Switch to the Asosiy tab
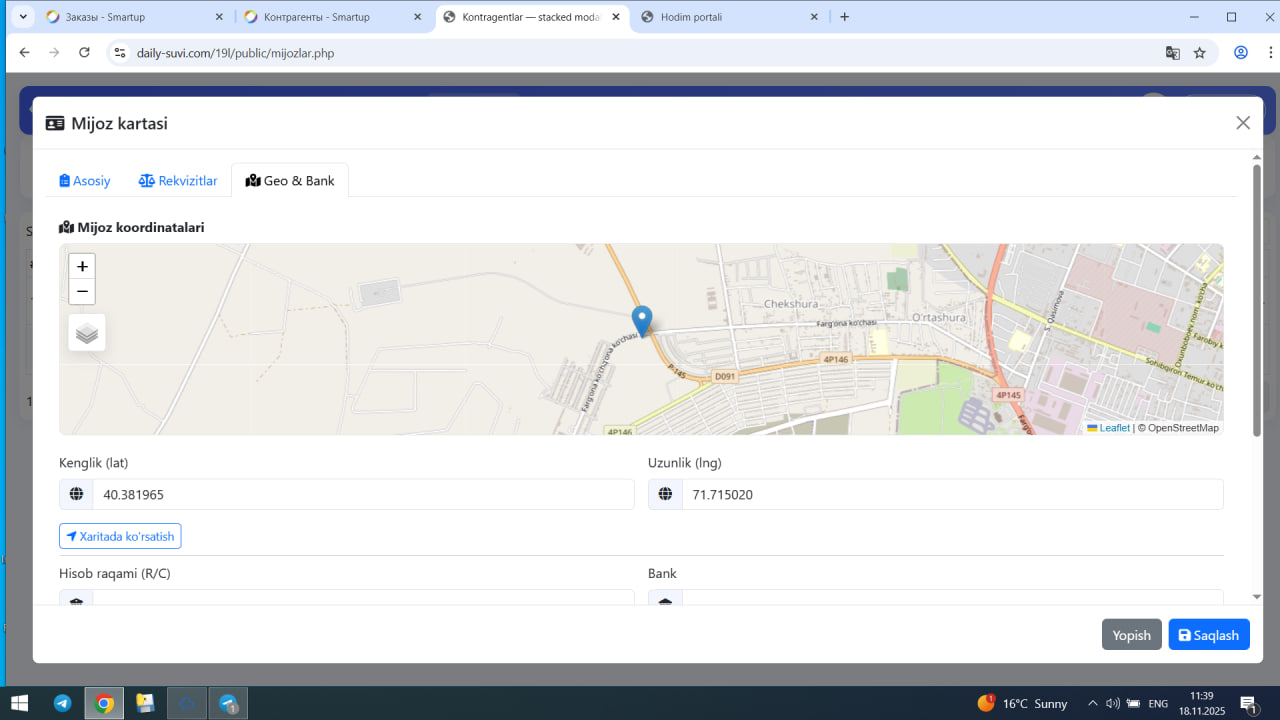This screenshot has width=1280, height=720. click(85, 181)
